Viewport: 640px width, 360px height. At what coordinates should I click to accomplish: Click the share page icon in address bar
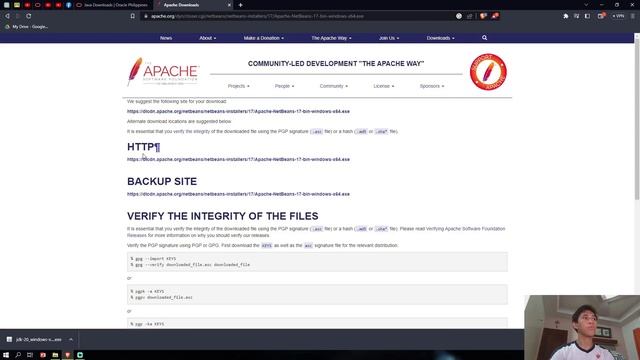[470, 16]
